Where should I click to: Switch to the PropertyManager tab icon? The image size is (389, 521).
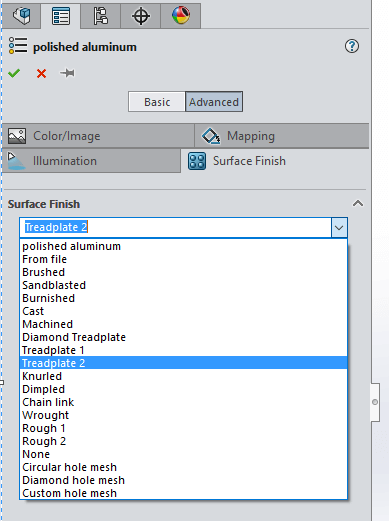point(61,16)
